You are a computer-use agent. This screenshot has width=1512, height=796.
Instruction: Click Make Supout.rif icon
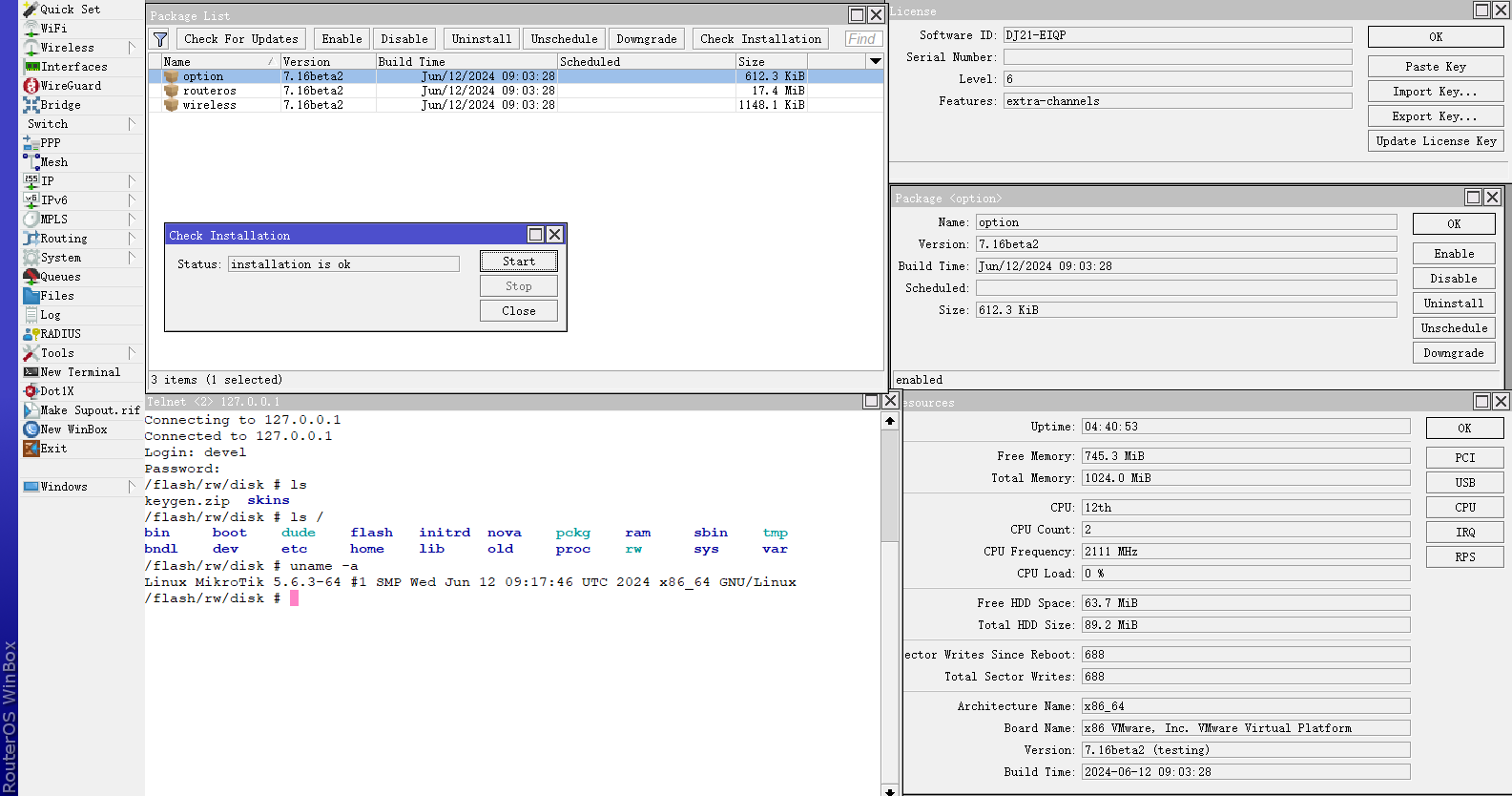click(x=31, y=410)
